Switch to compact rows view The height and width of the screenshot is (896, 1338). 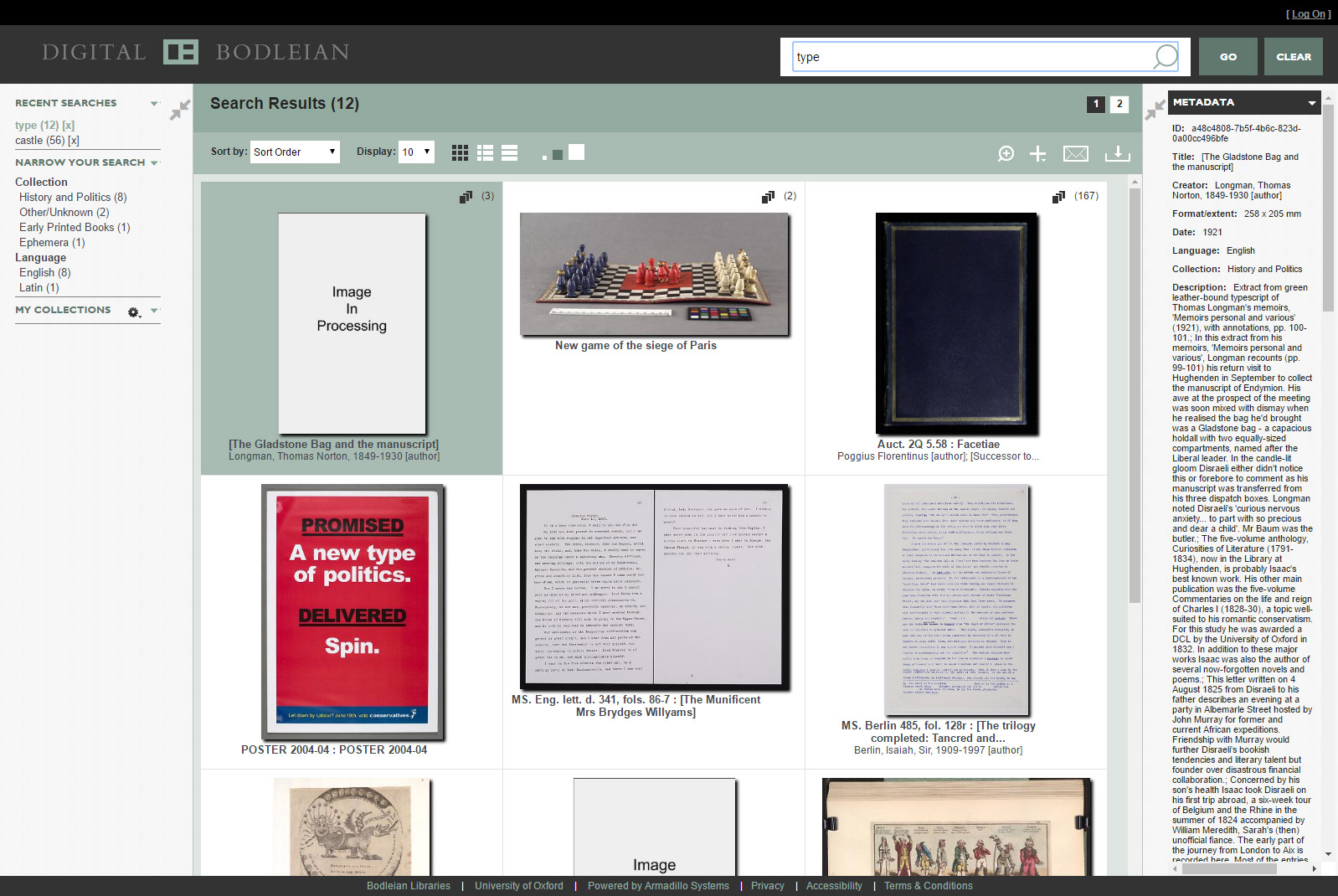[x=509, y=152]
